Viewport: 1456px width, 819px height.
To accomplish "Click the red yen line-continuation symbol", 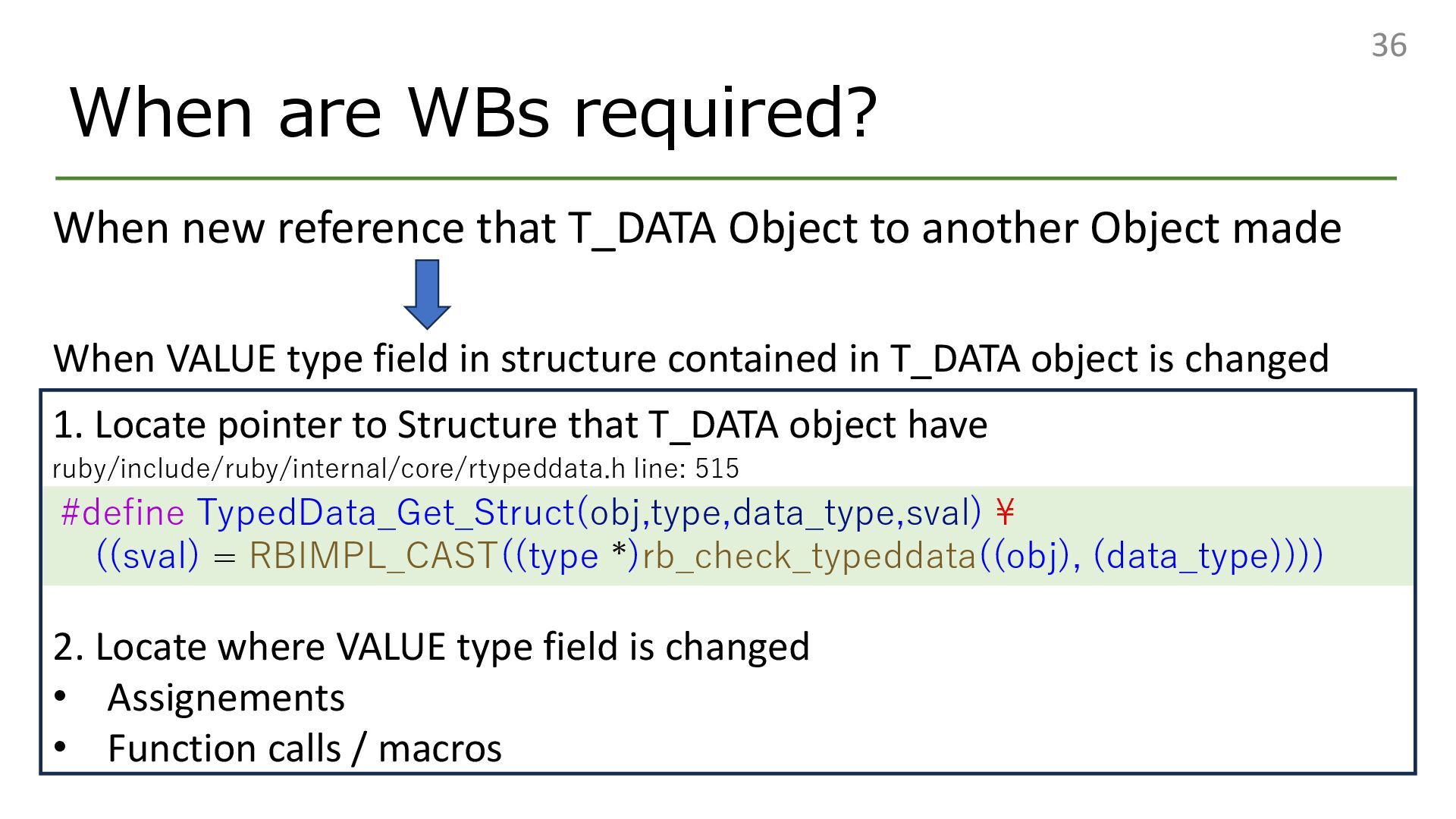I will click(1005, 513).
